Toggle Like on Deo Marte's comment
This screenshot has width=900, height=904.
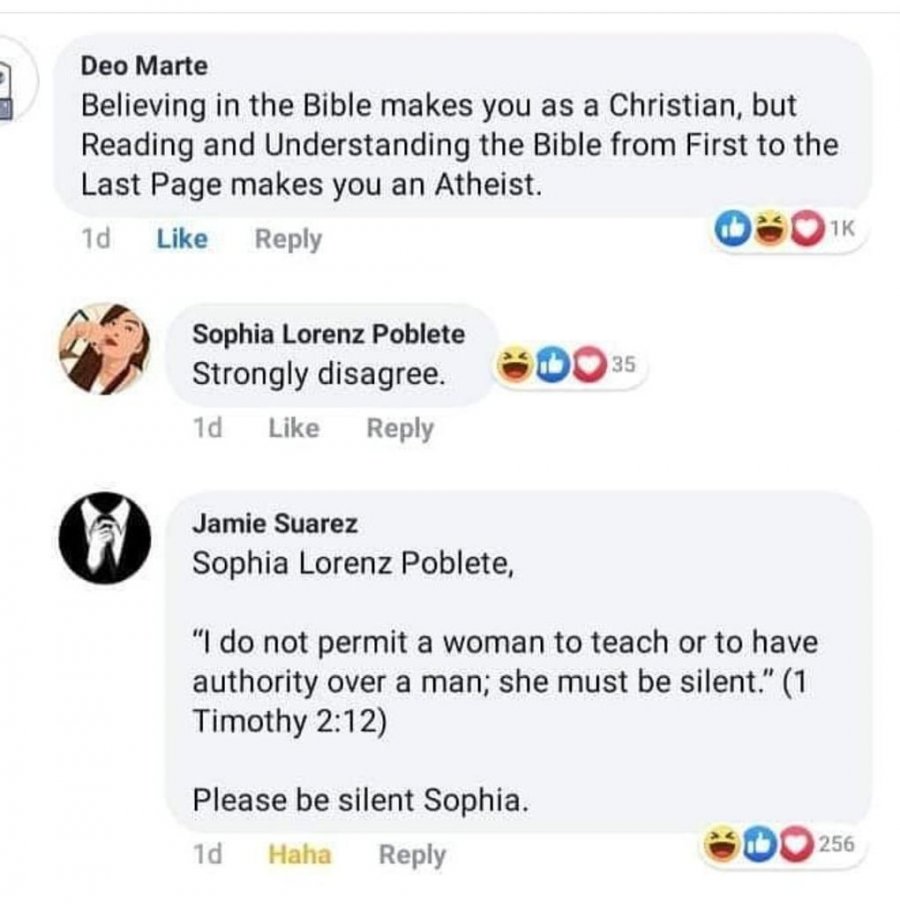pyautogui.click(x=182, y=239)
